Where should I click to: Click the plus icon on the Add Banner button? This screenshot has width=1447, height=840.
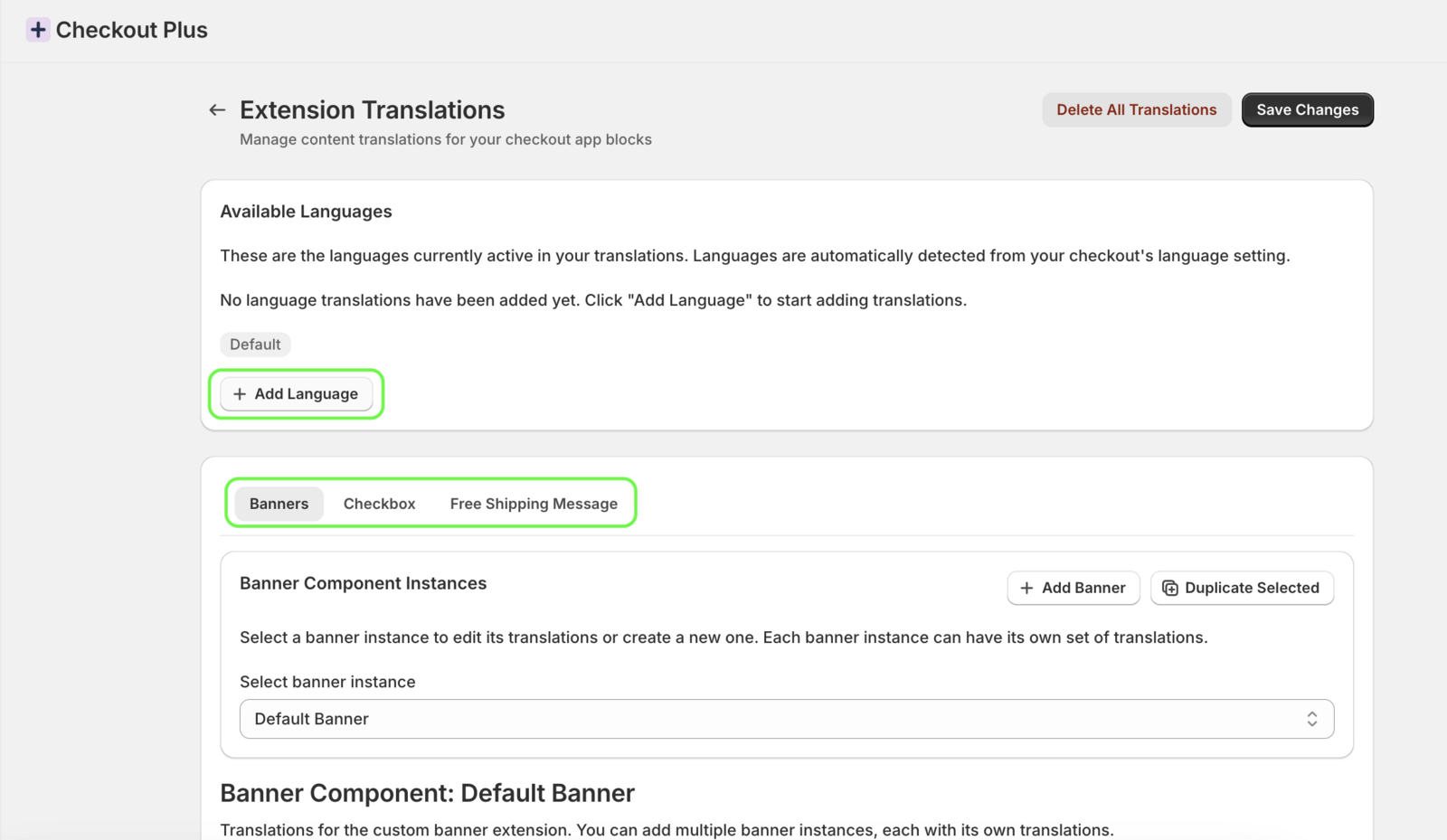point(1028,588)
